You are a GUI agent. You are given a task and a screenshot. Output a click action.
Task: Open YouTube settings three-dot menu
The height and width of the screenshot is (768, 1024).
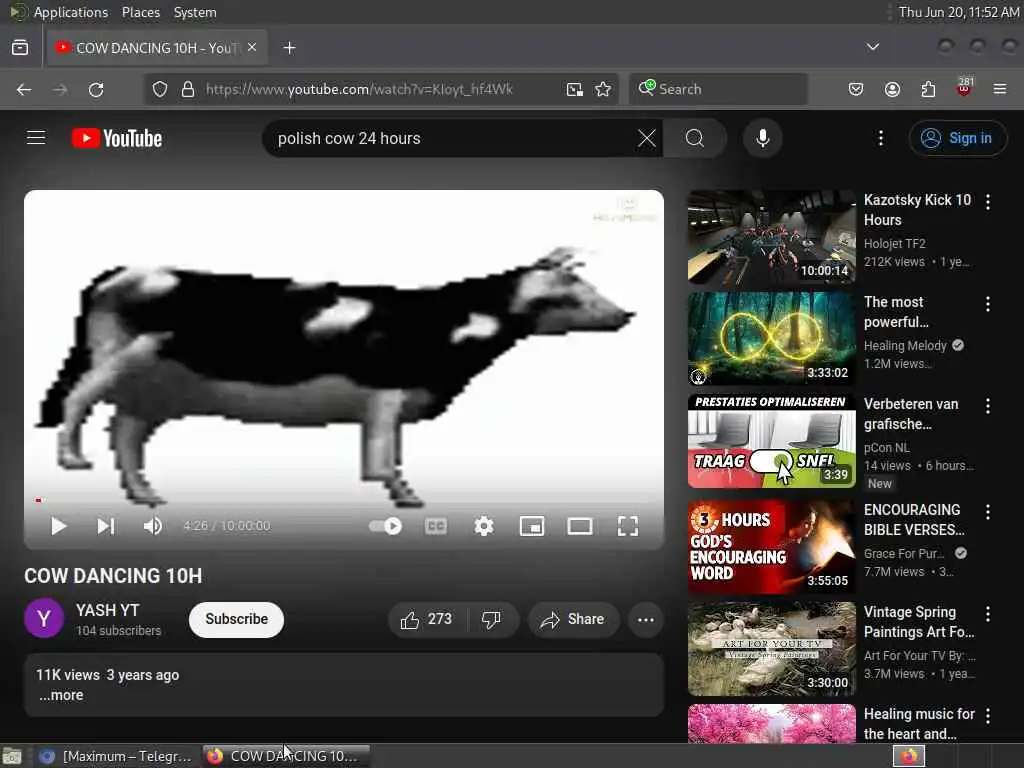click(880, 138)
